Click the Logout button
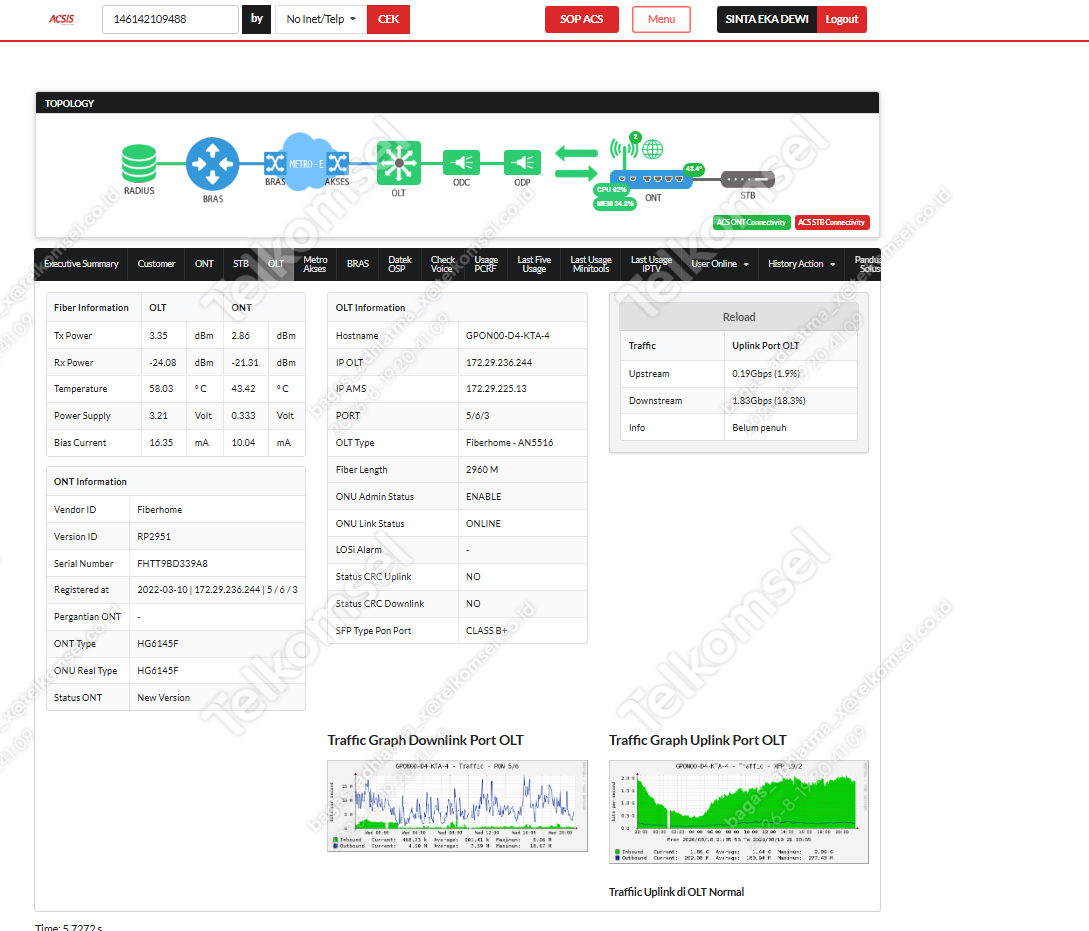 coord(842,19)
